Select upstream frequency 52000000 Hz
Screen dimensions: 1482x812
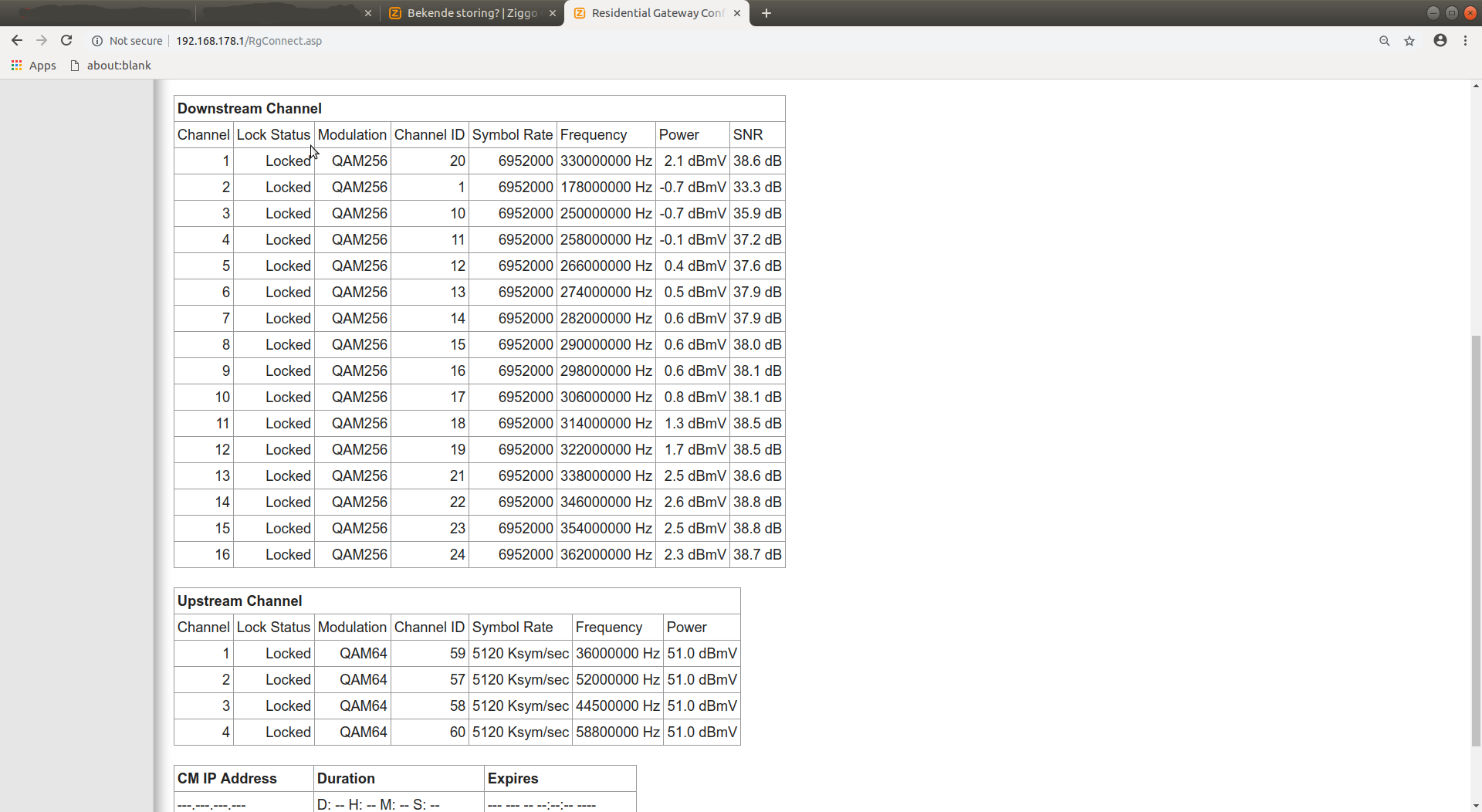617,680
